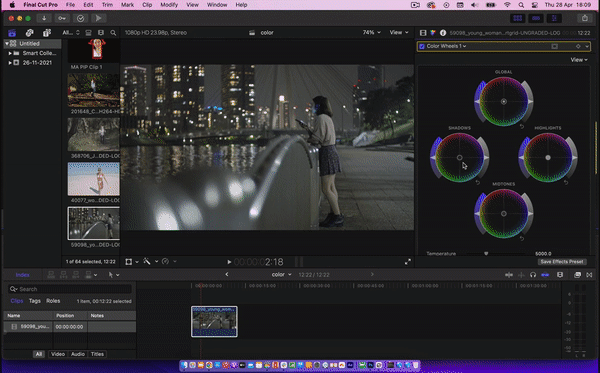
Task: Filter index by Audio
Action: pyautogui.click(x=78, y=354)
